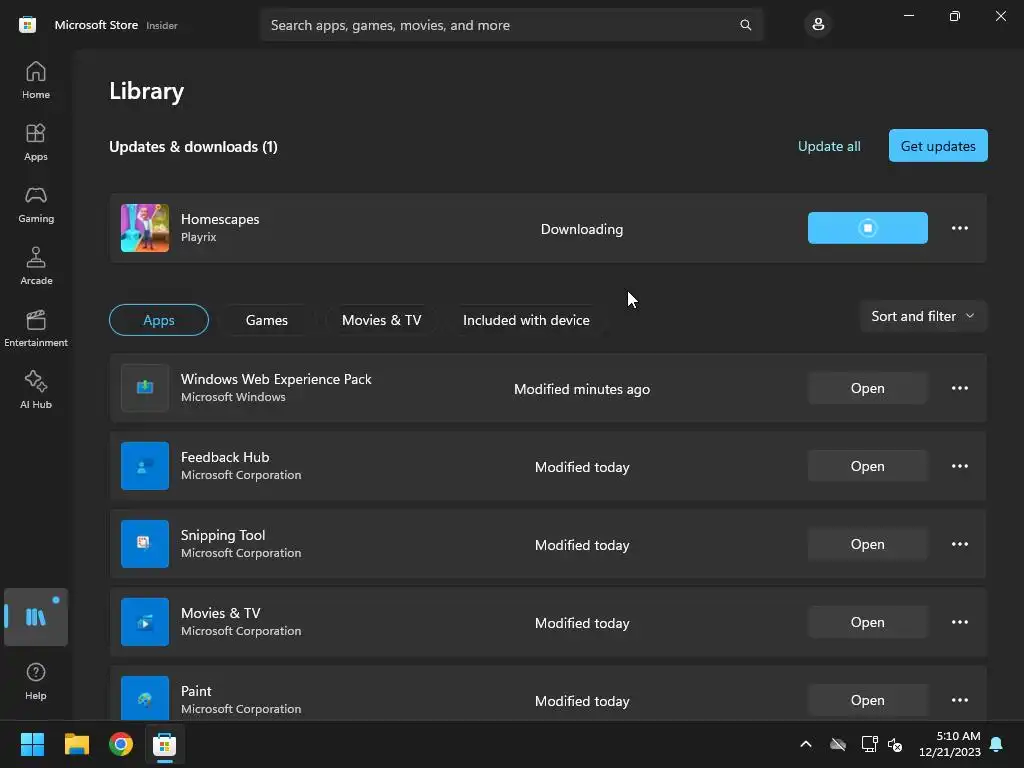Open Google Chrome from the taskbar

tap(121, 744)
